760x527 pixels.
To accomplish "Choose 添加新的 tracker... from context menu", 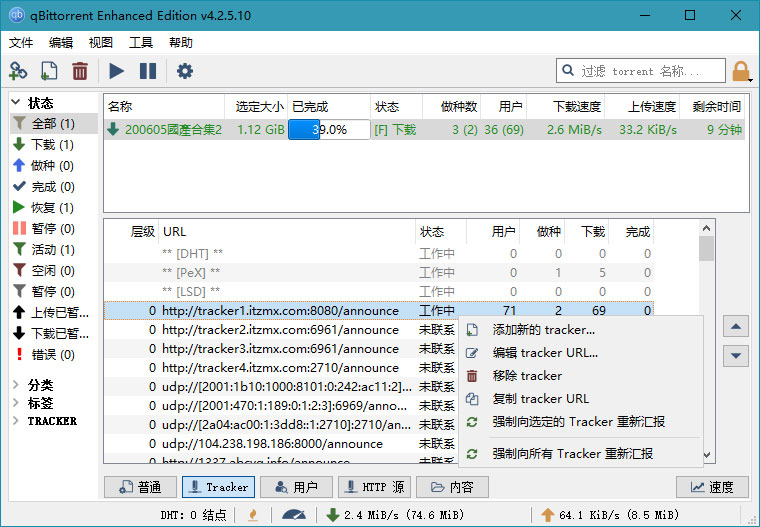I will (581, 330).
